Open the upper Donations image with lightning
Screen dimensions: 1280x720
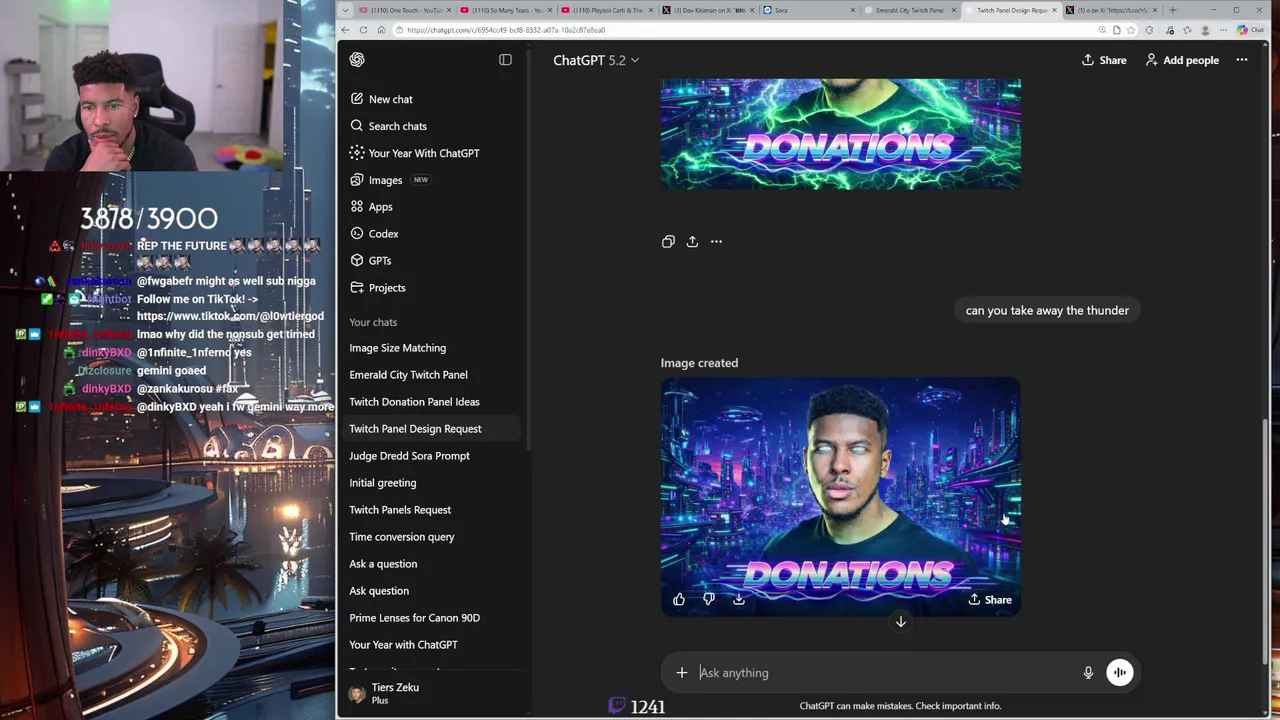(841, 134)
